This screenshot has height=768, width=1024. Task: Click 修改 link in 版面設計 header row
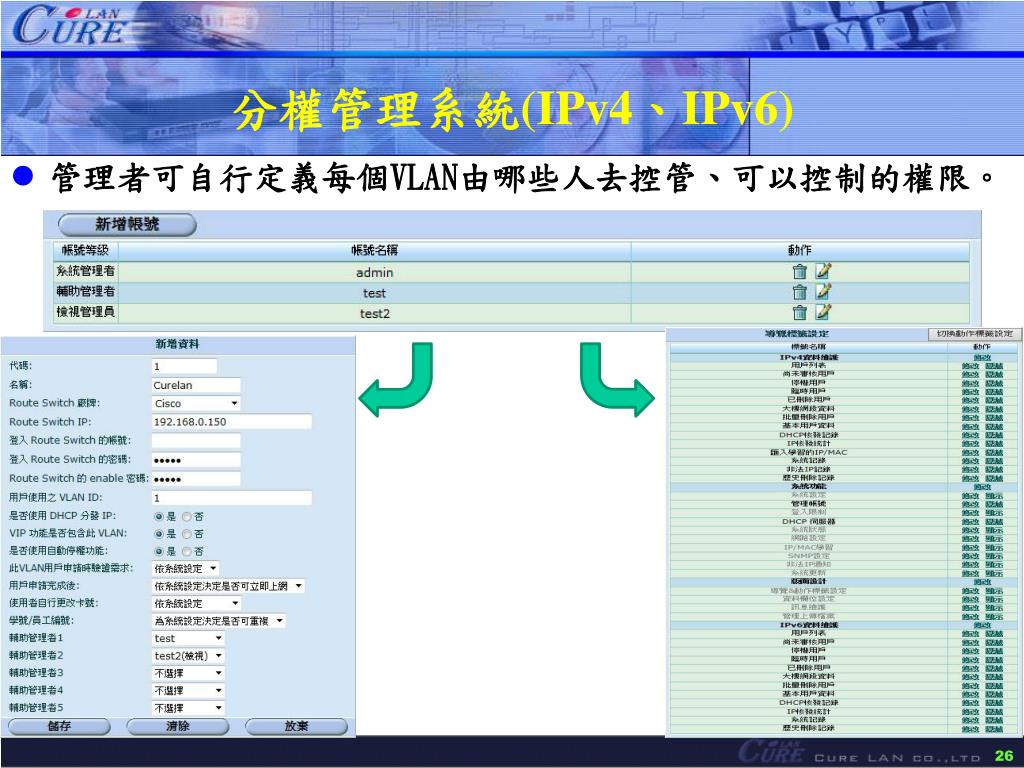click(x=982, y=582)
